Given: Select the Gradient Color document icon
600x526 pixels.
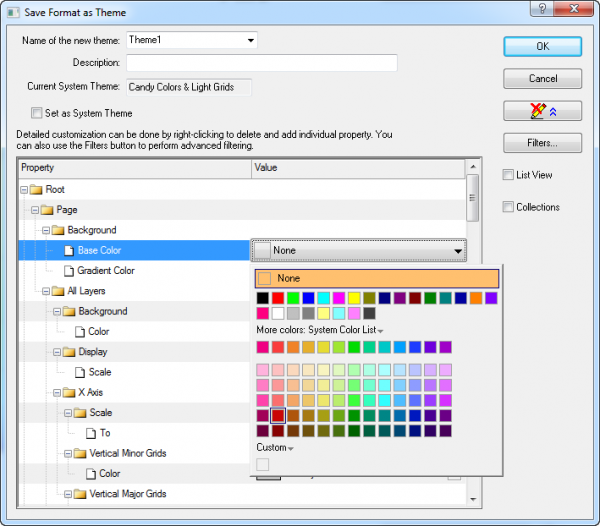Looking at the screenshot, I should point(69,271).
